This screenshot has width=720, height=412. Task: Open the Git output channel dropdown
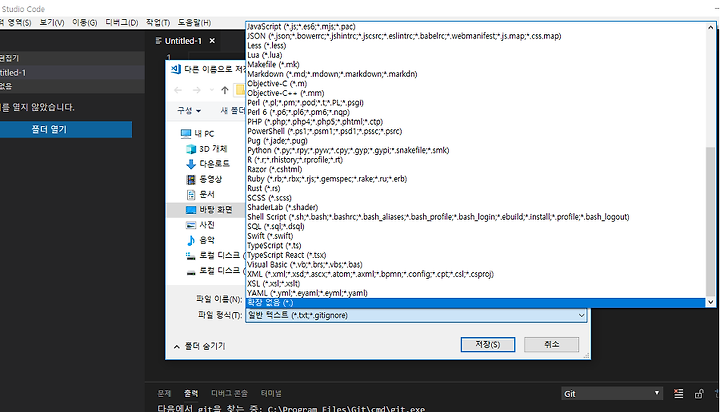click(x=612, y=394)
